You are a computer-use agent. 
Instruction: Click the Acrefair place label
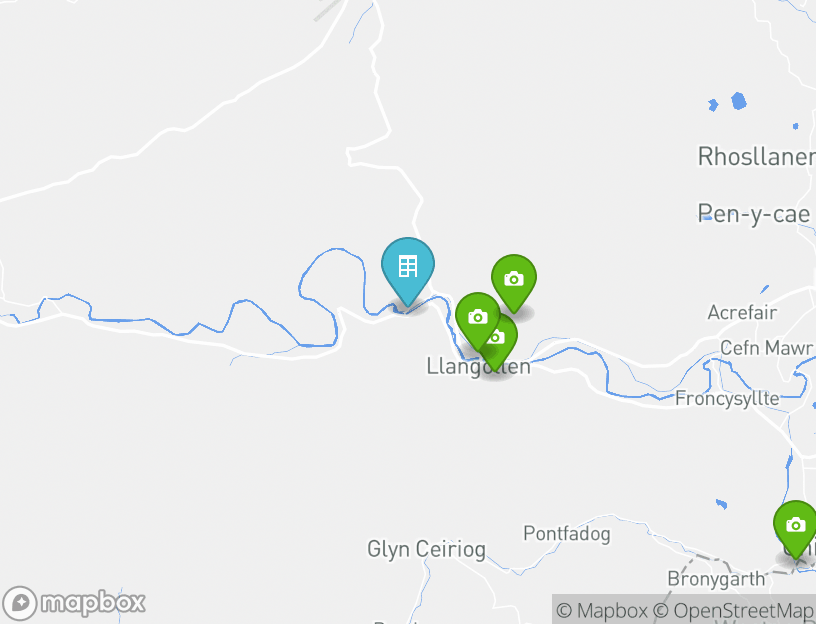tap(742, 312)
